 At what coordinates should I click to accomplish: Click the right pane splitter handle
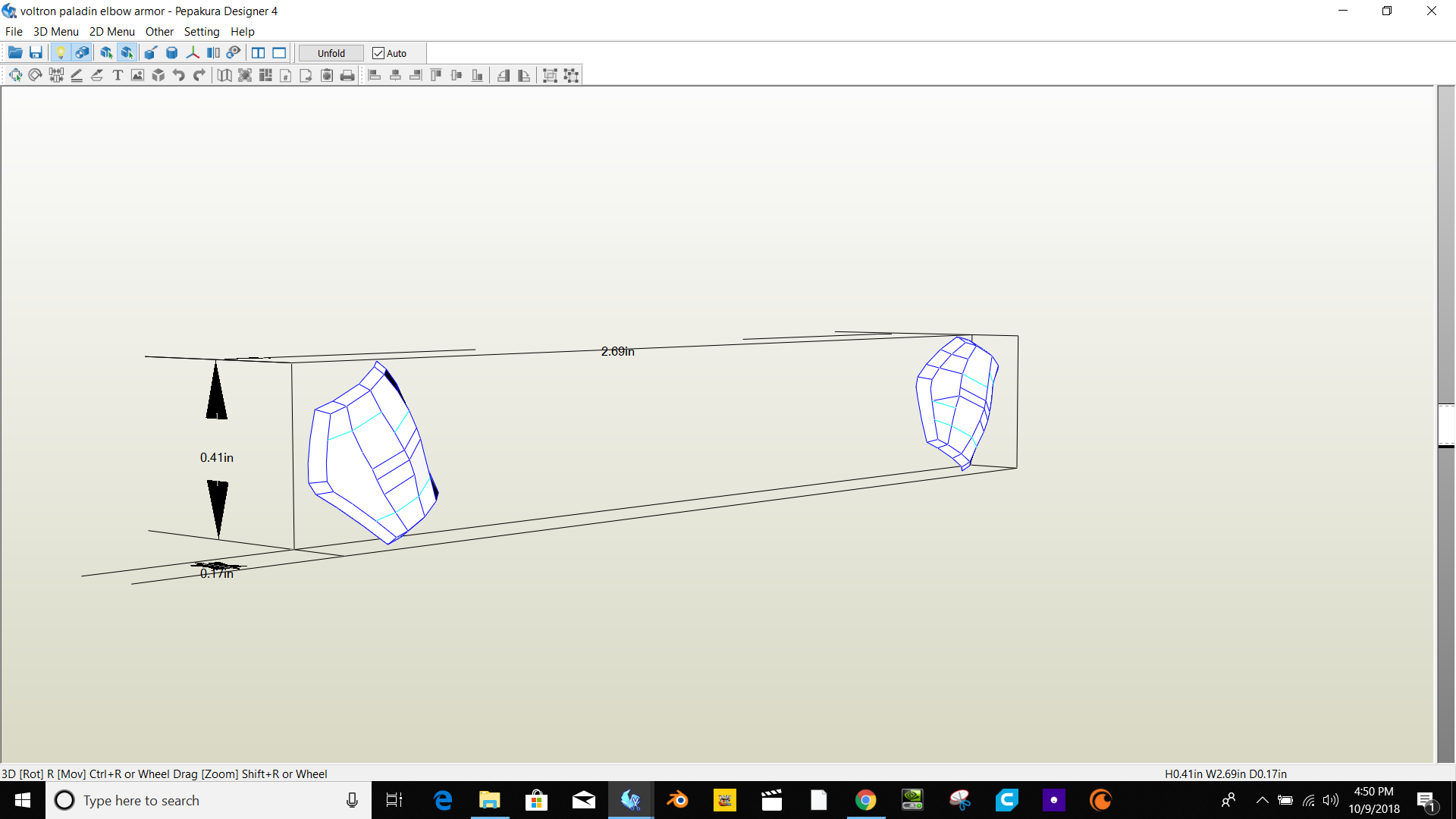point(1446,425)
